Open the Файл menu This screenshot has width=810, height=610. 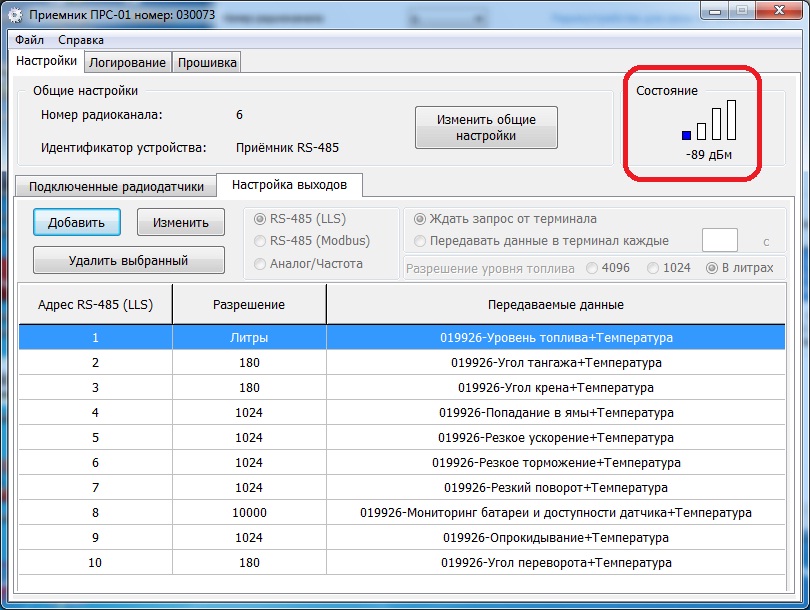29,40
